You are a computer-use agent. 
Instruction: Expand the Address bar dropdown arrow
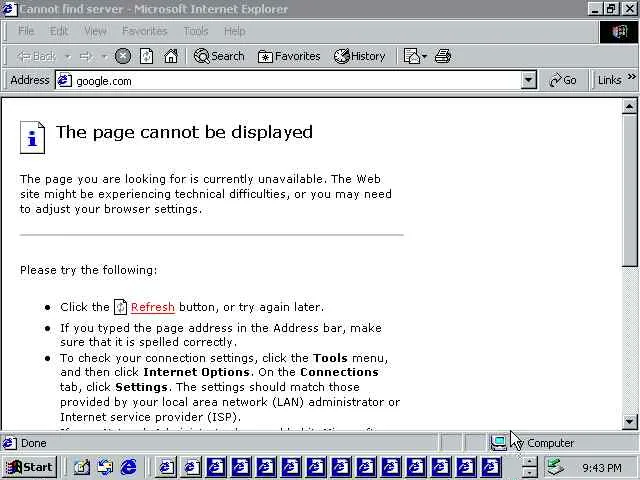tap(528, 80)
